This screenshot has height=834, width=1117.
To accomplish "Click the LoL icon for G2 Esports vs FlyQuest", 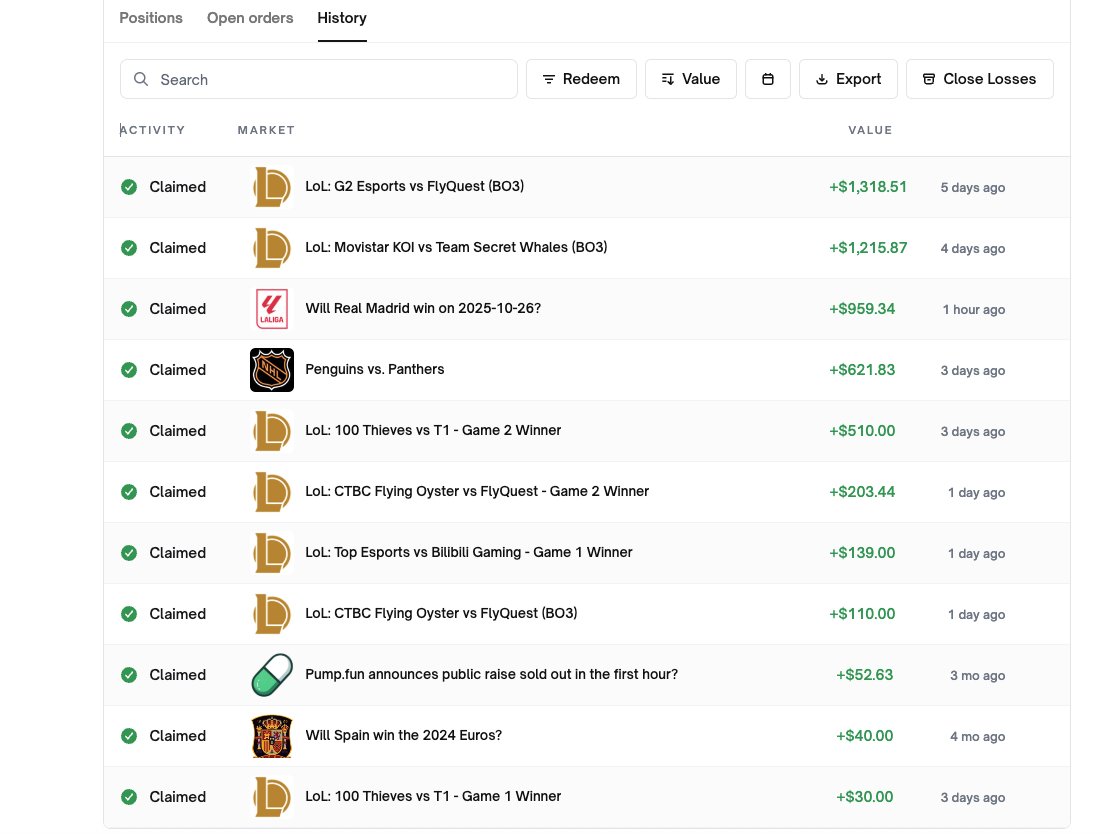I will 271,187.
